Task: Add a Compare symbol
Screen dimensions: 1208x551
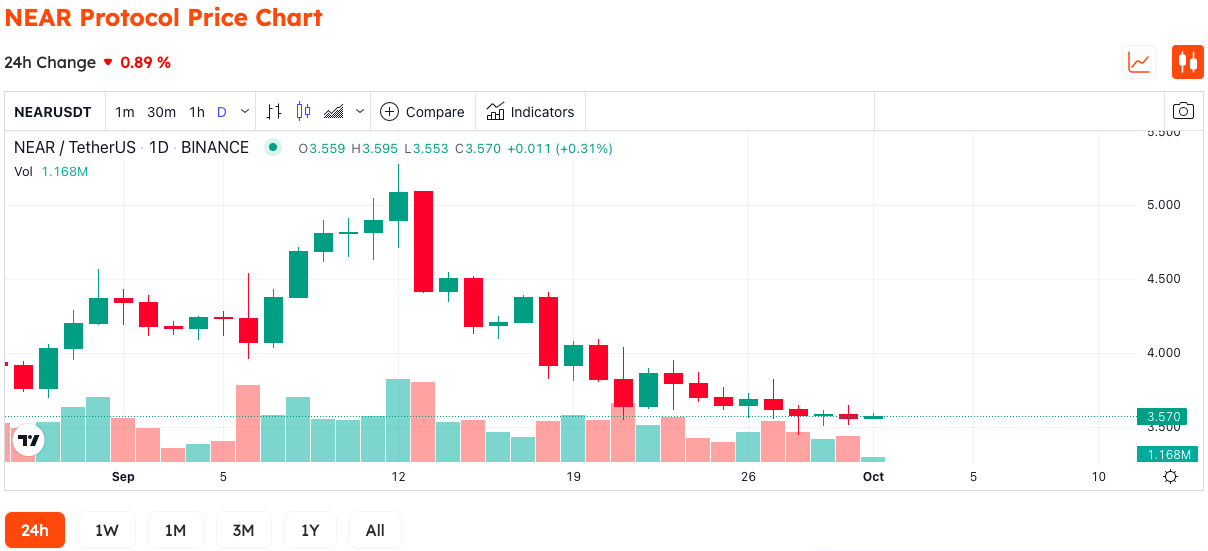Action: pyautogui.click(x=422, y=112)
